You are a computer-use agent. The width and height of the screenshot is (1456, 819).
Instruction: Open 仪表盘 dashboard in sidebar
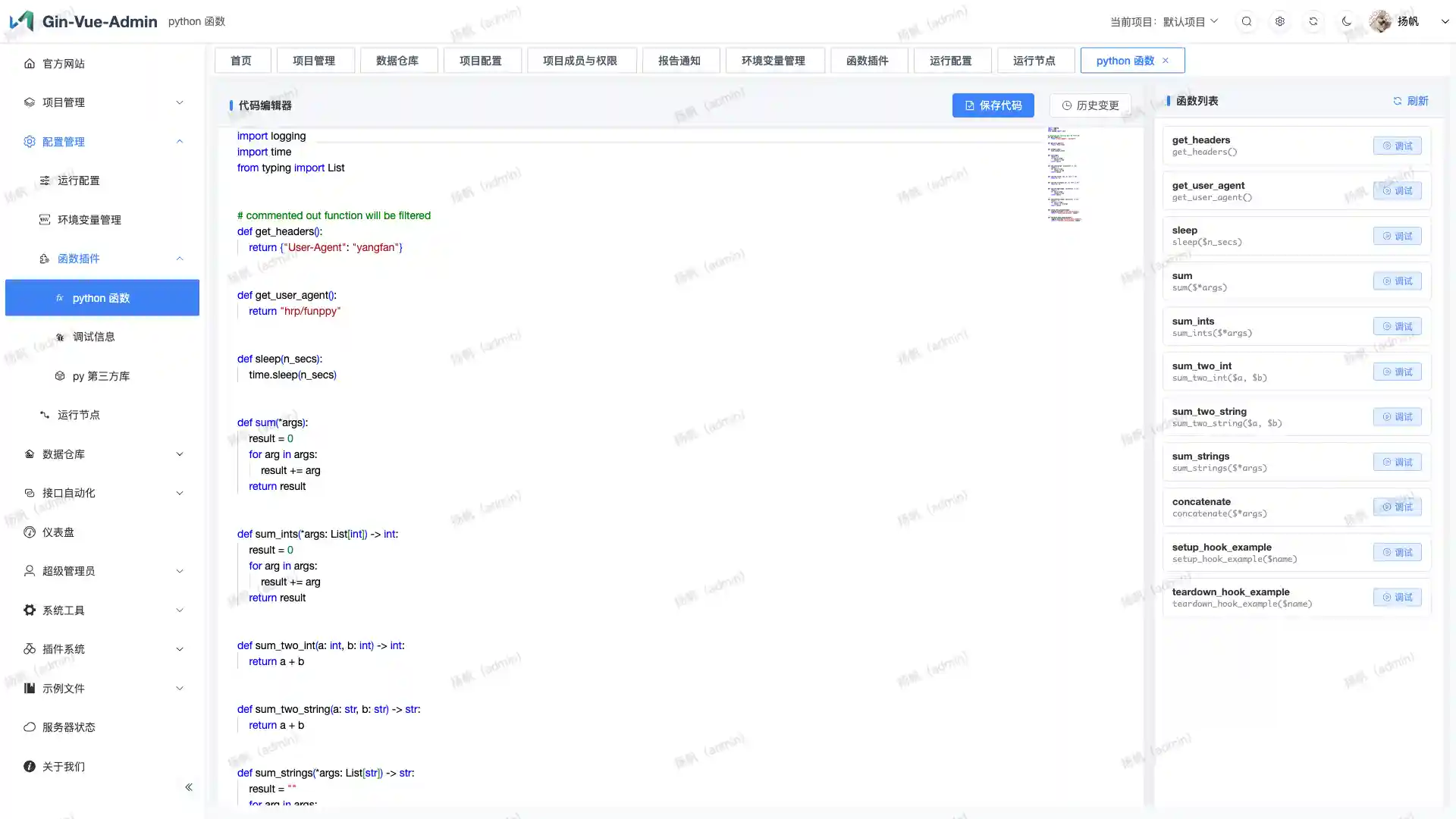58,532
